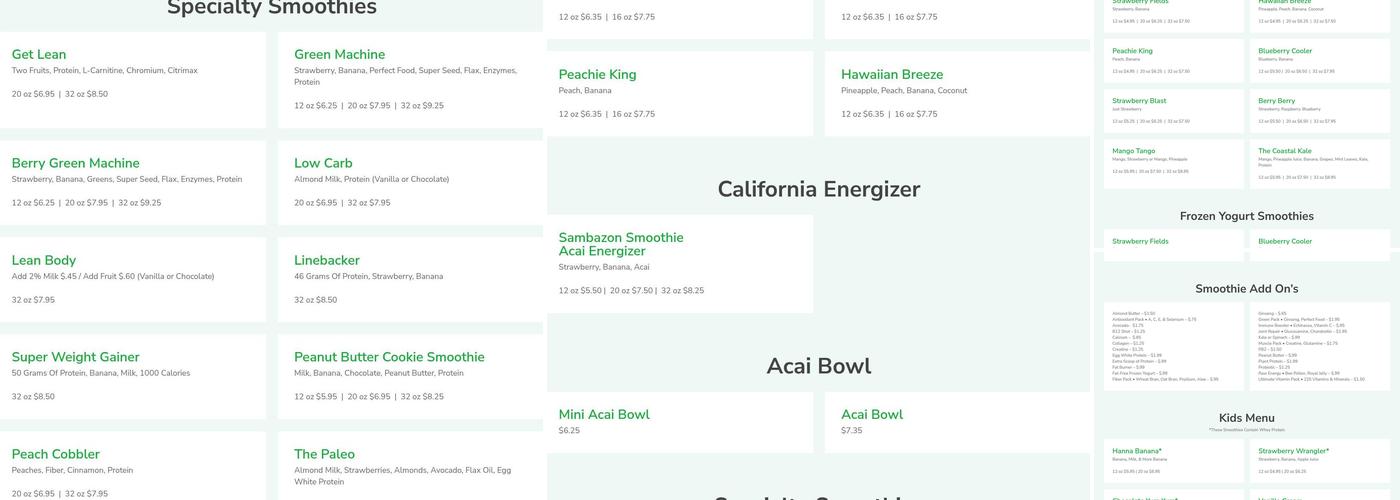This screenshot has width=1400, height=500.
Task: Click the Low Carb smoothie title
Action: [x=323, y=163]
